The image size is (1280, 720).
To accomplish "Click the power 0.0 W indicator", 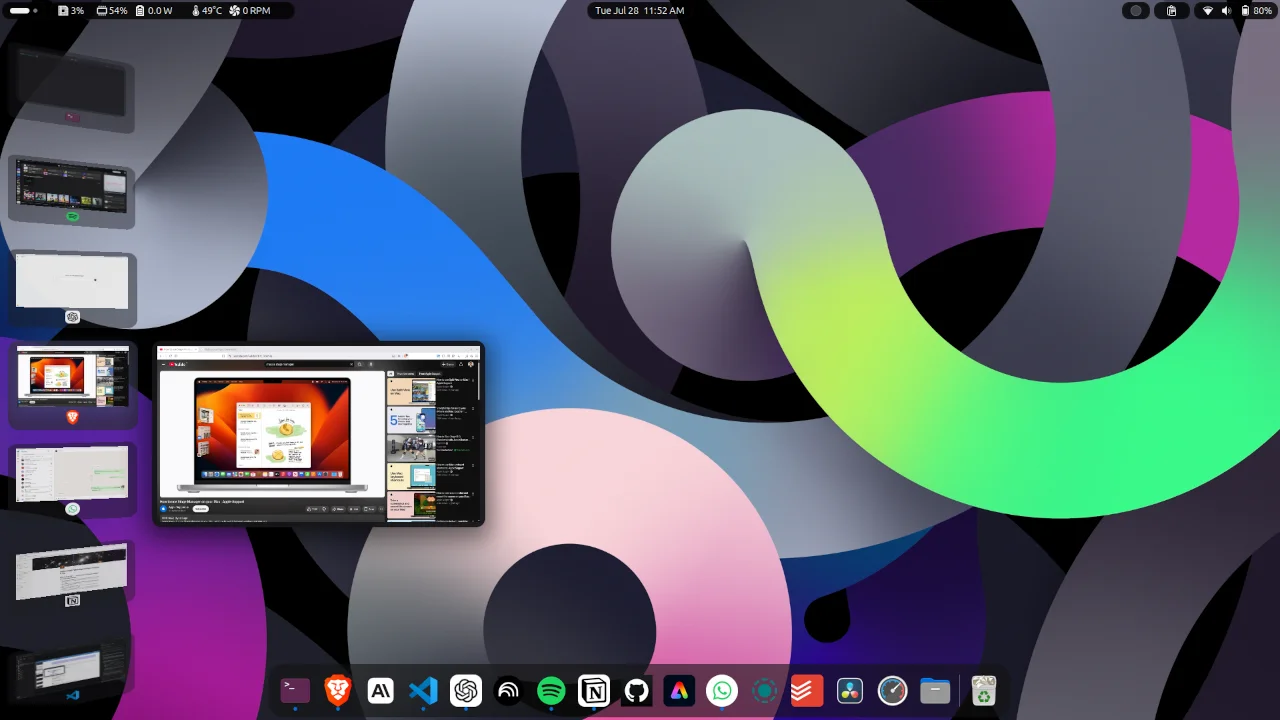I will click(154, 10).
